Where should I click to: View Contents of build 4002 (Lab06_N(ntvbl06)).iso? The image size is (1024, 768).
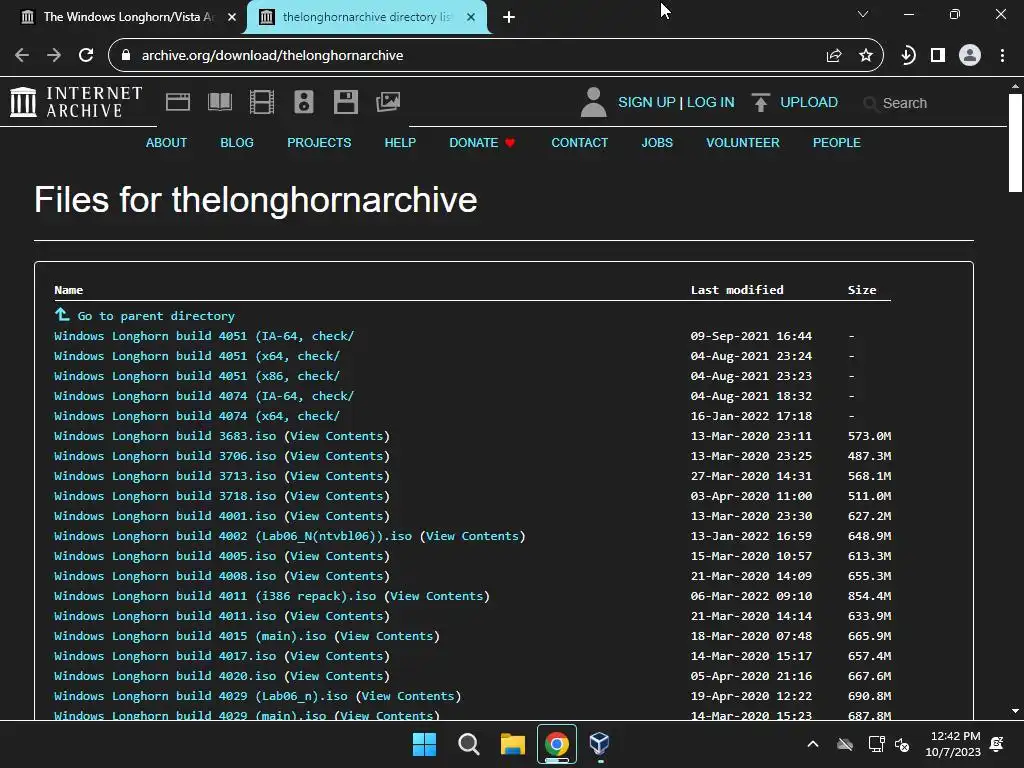[472, 536]
